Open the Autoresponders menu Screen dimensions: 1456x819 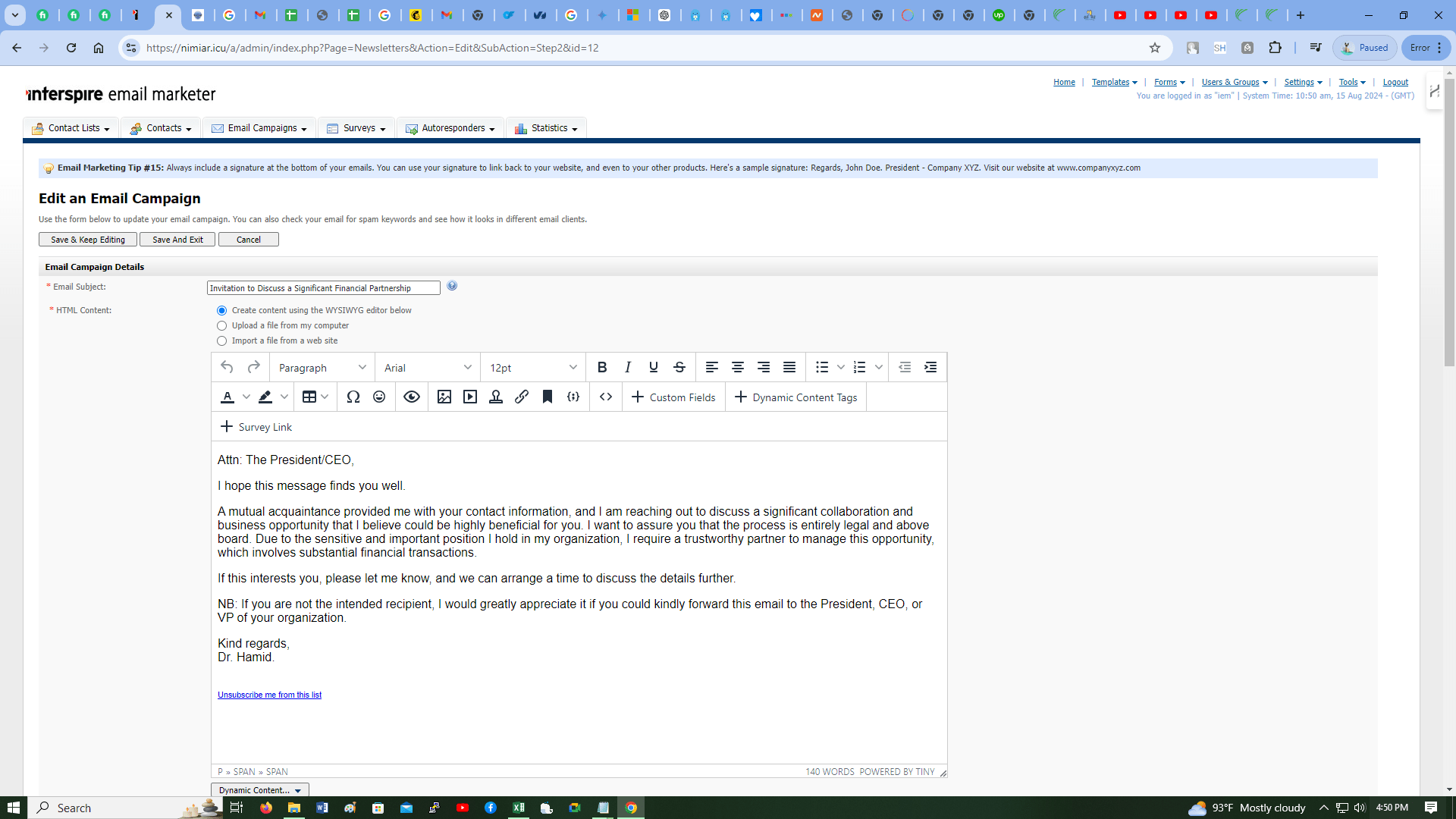point(450,128)
